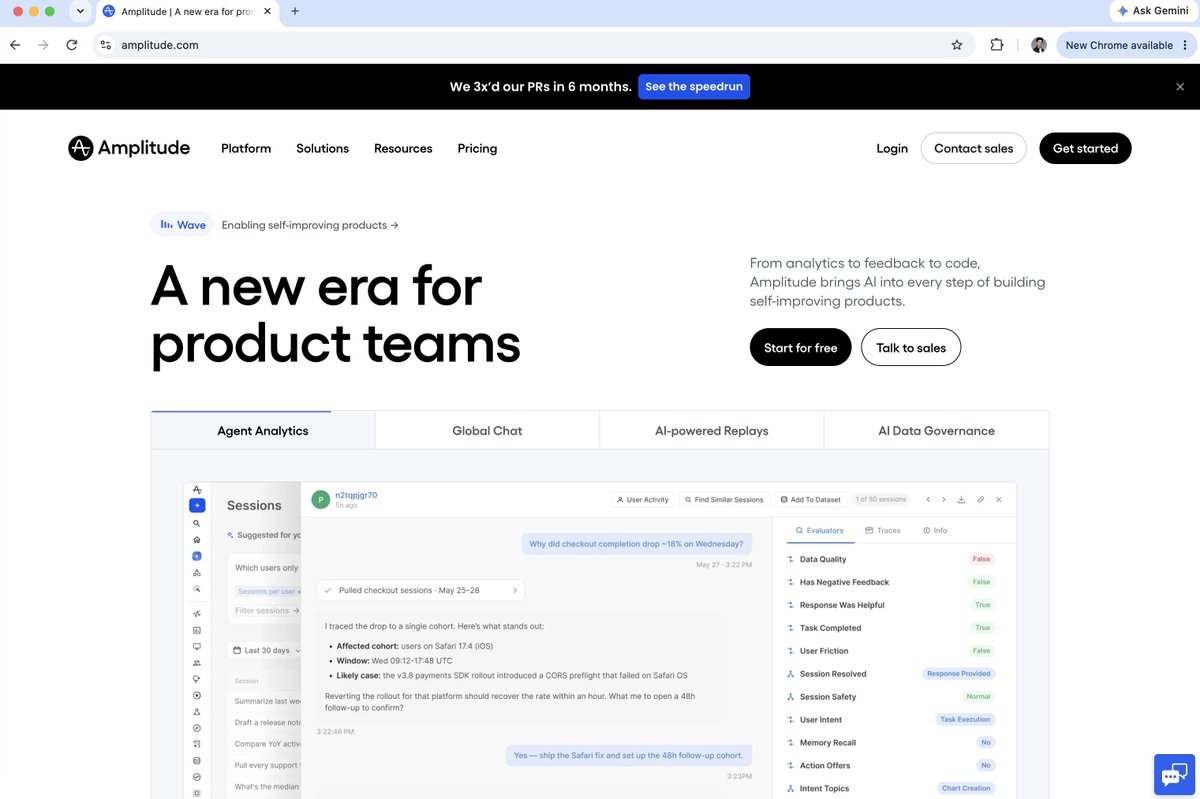
Task: Click the Login link
Action: pyautogui.click(x=892, y=148)
